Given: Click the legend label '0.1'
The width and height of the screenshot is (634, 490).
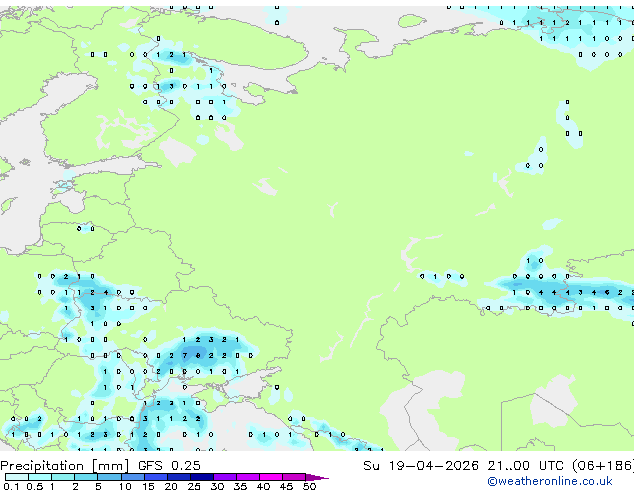Looking at the screenshot, I should click(12, 486).
